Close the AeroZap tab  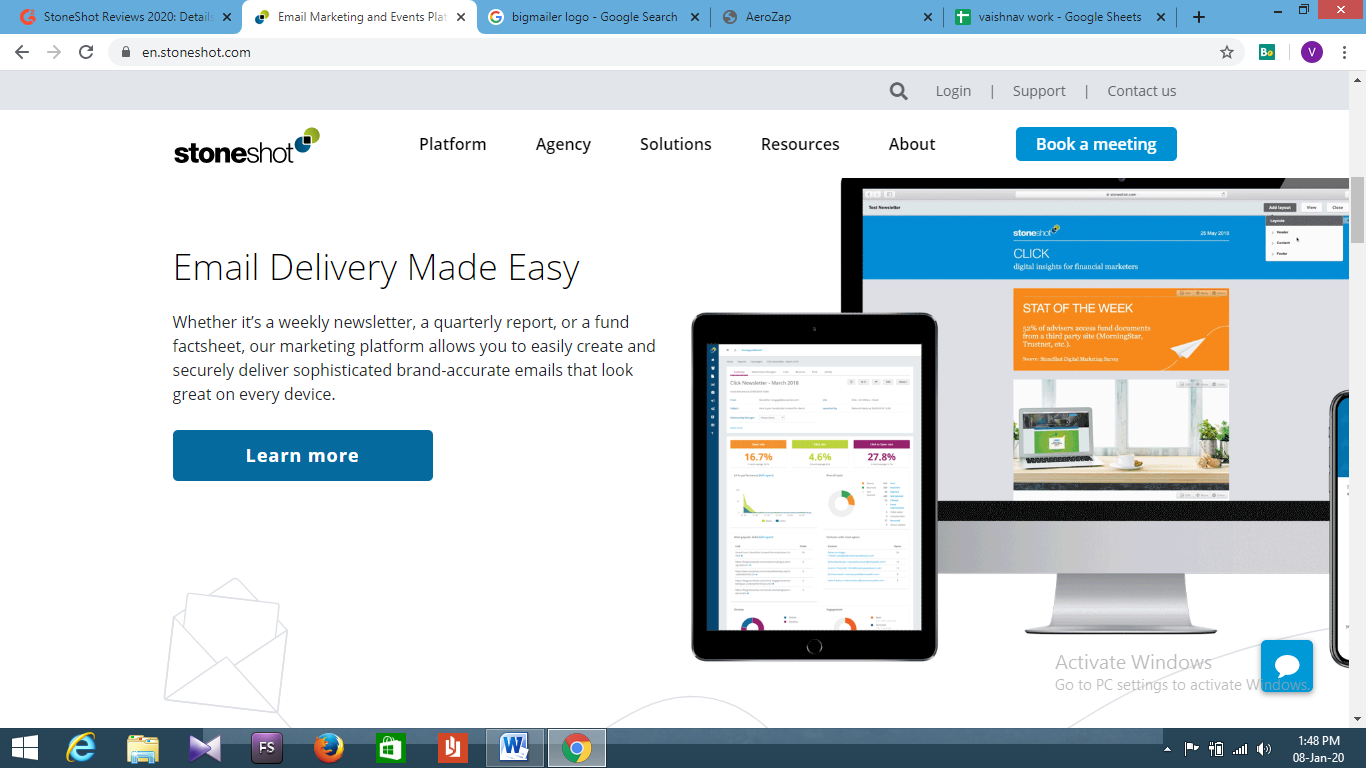coord(927,17)
